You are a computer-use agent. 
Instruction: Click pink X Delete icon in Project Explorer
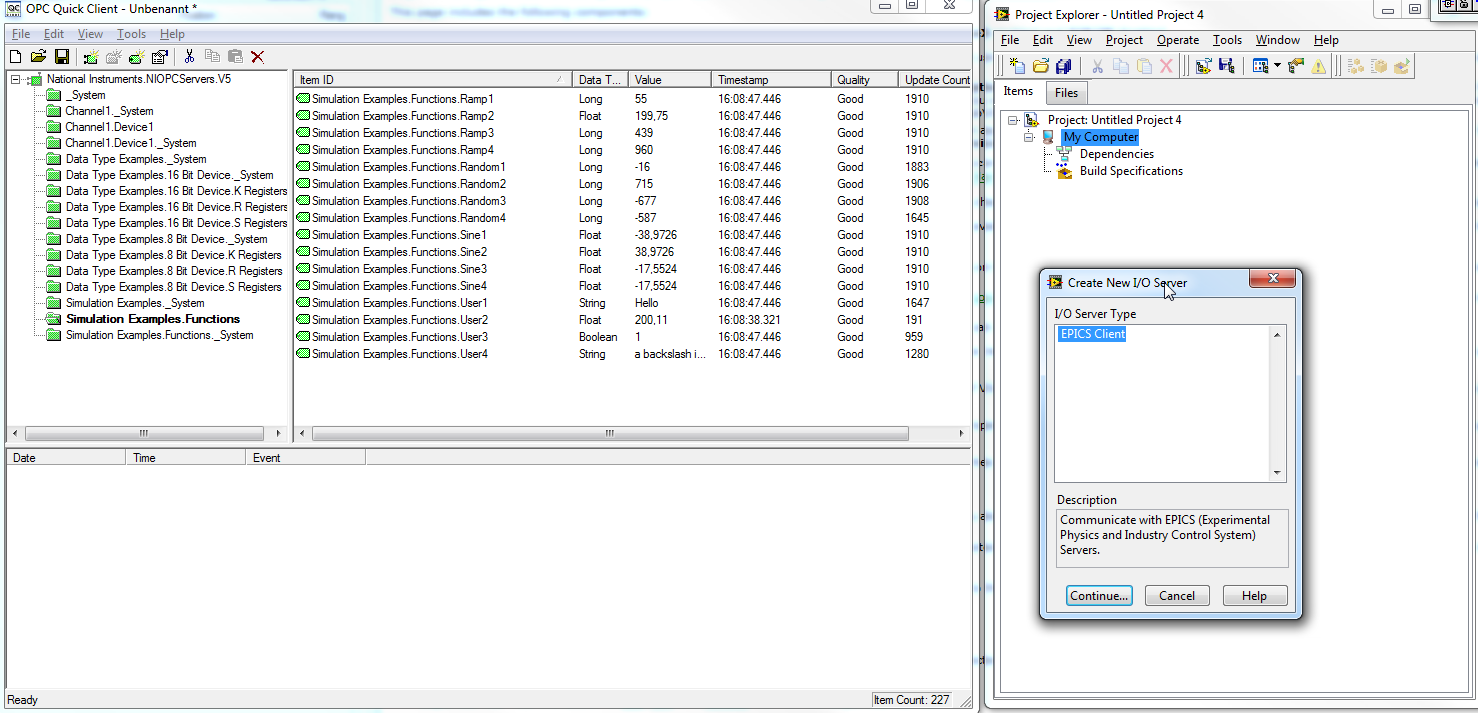1166,66
